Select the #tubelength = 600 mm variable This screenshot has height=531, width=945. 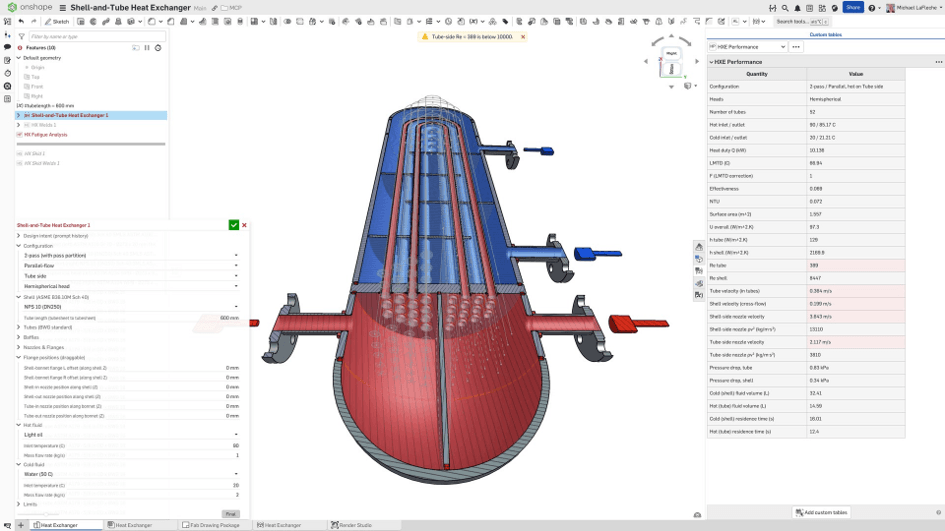(45, 105)
